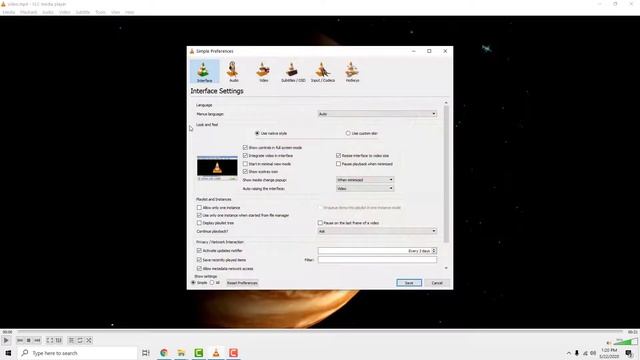Open the Audio preferences category
Image resolution: width=640 pixels, height=360 pixels.
coord(233,72)
